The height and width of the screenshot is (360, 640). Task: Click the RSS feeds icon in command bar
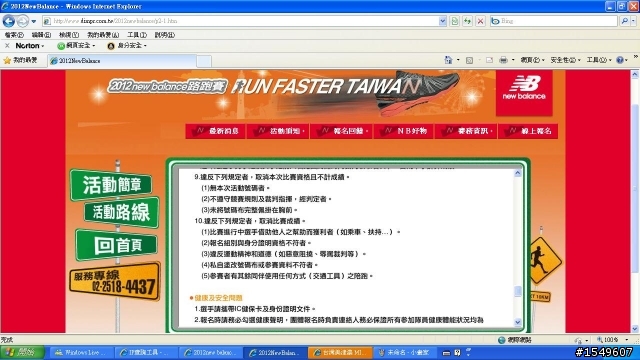[469, 60]
